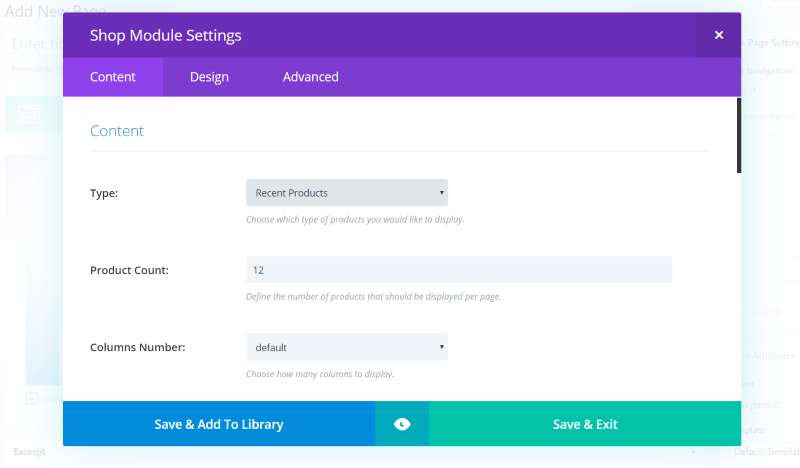
Task: Select the Content tab
Action: pos(113,77)
